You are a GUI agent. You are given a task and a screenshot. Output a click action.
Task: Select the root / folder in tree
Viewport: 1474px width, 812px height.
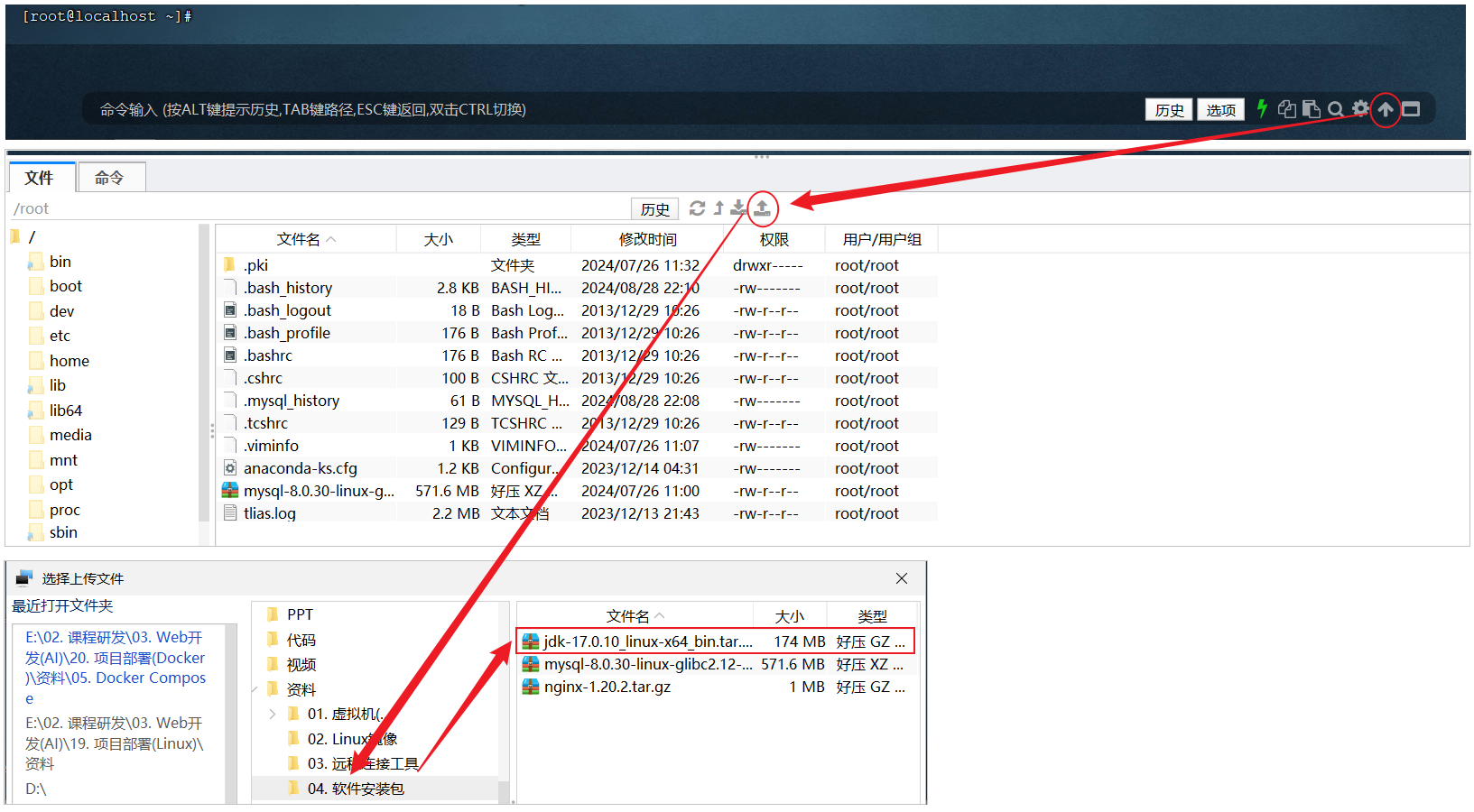(x=32, y=236)
